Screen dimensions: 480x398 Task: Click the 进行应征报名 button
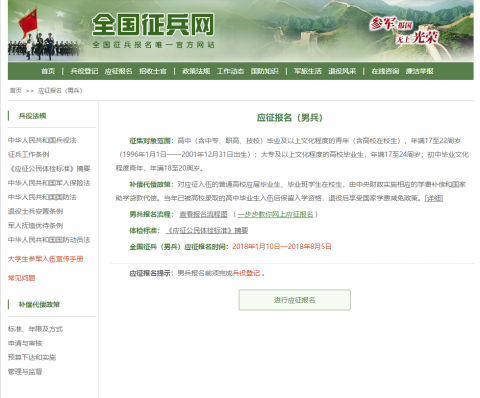[x=295, y=300]
